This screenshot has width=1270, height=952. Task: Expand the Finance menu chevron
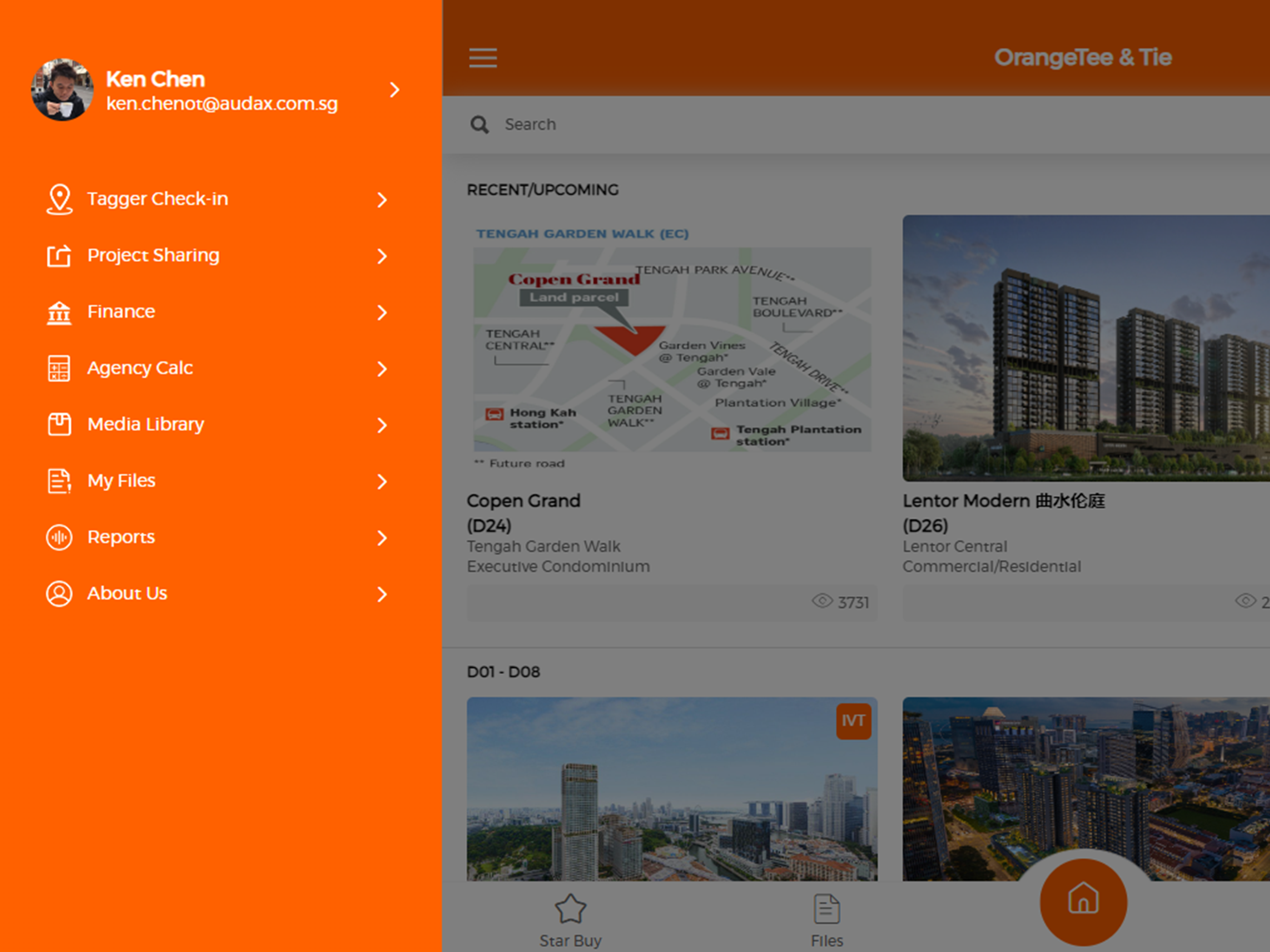click(x=382, y=312)
